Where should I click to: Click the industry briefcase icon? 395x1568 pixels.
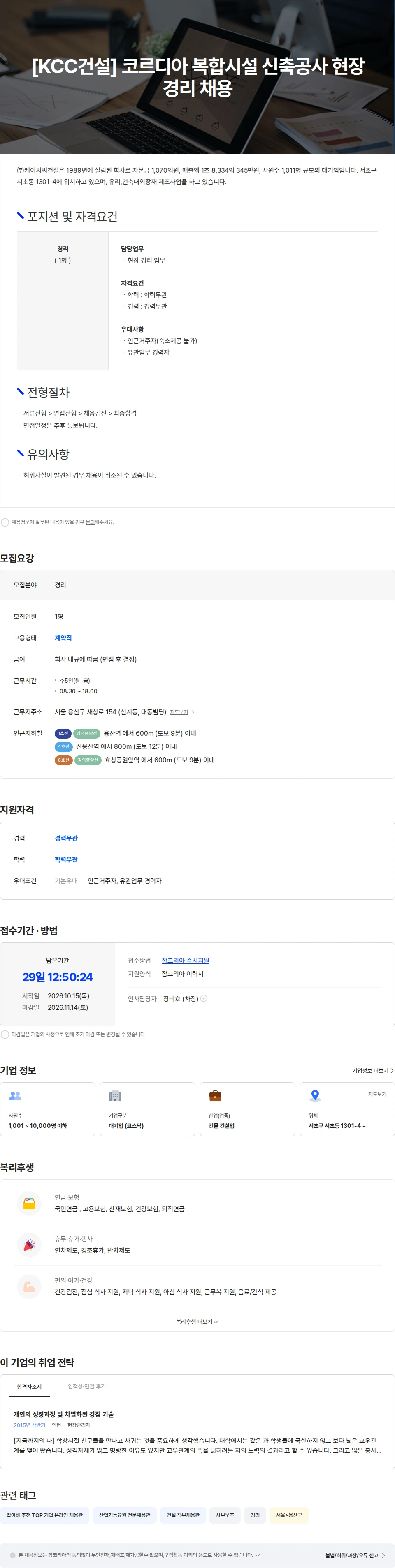pyautogui.click(x=215, y=1096)
